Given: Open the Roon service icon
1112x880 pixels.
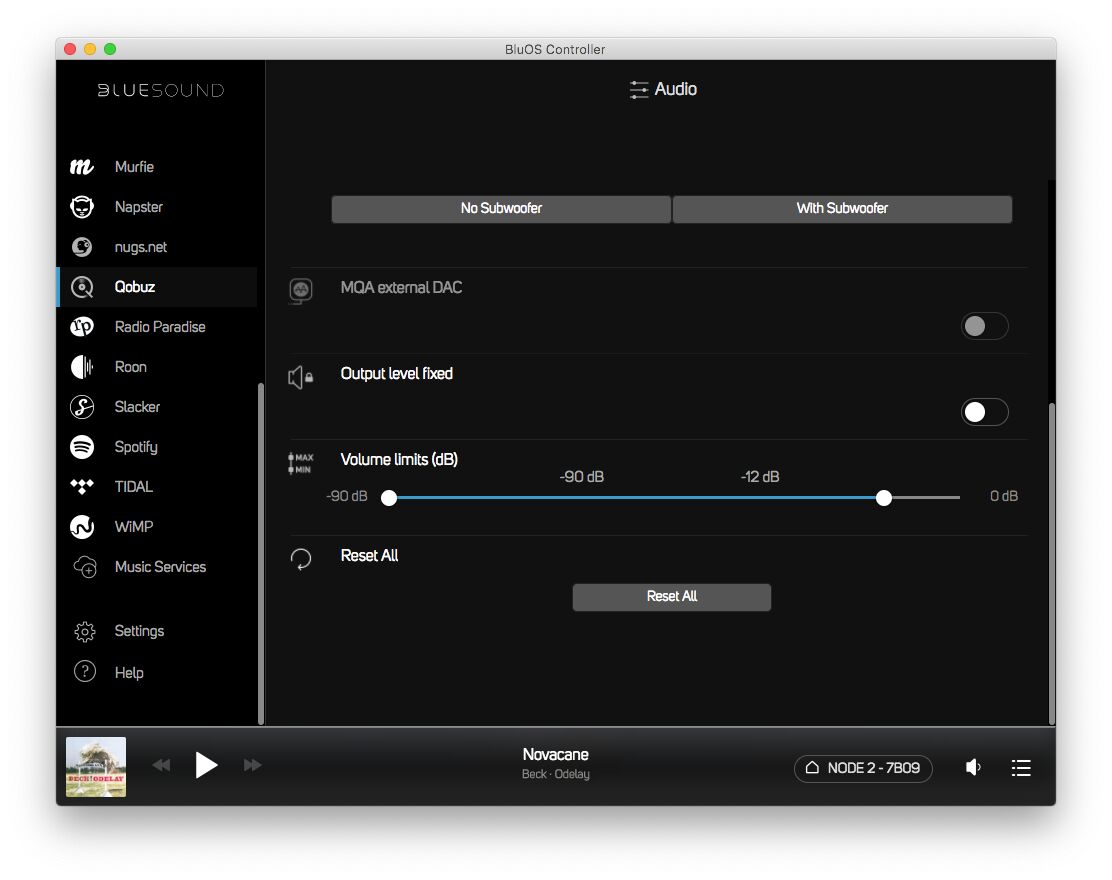Looking at the screenshot, I should pyautogui.click(x=82, y=367).
